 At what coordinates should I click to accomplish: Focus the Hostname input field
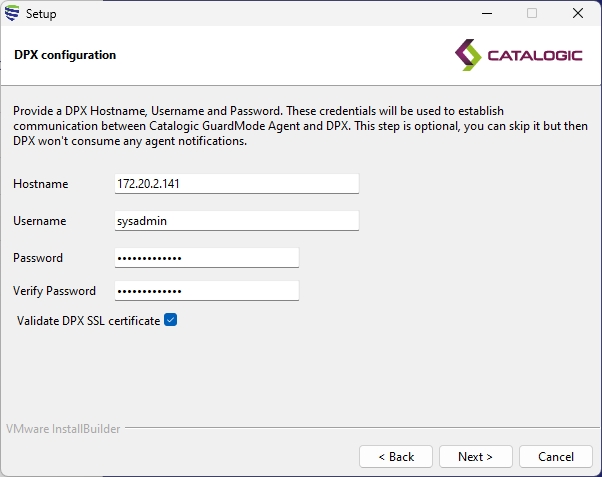tap(236, 184)
